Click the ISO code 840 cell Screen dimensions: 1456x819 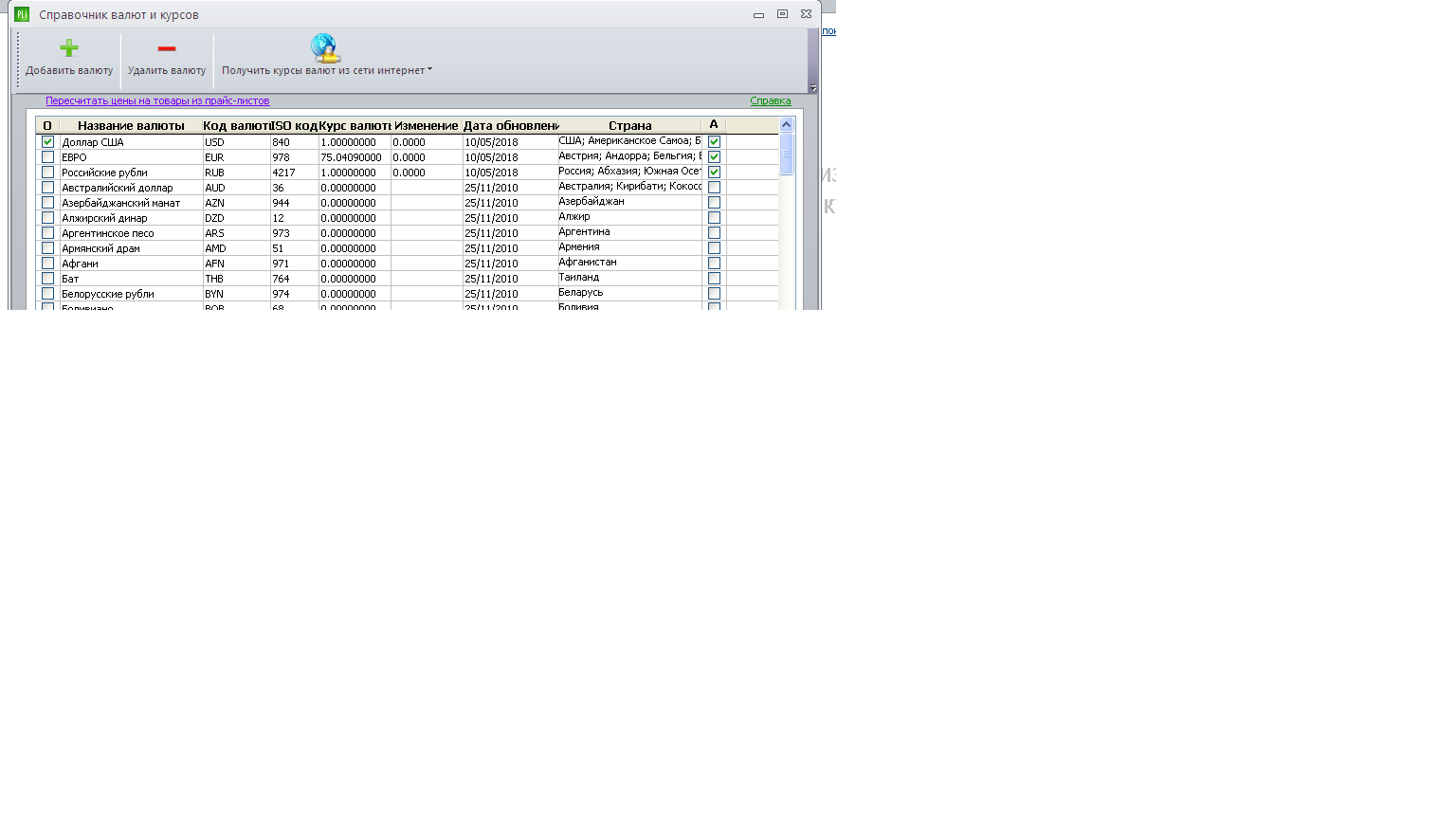(294, 142)
